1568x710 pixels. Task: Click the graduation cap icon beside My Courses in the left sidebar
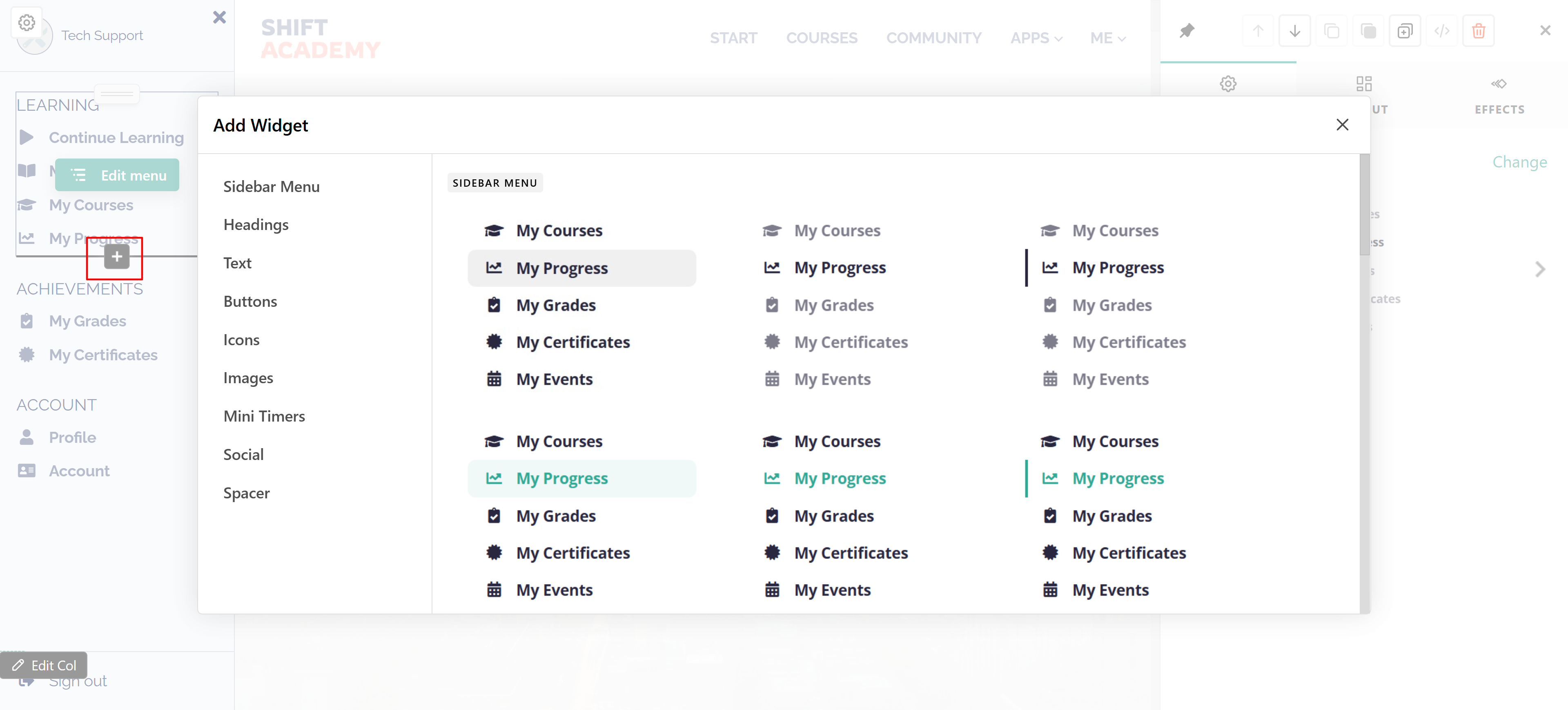pos(26,205)
